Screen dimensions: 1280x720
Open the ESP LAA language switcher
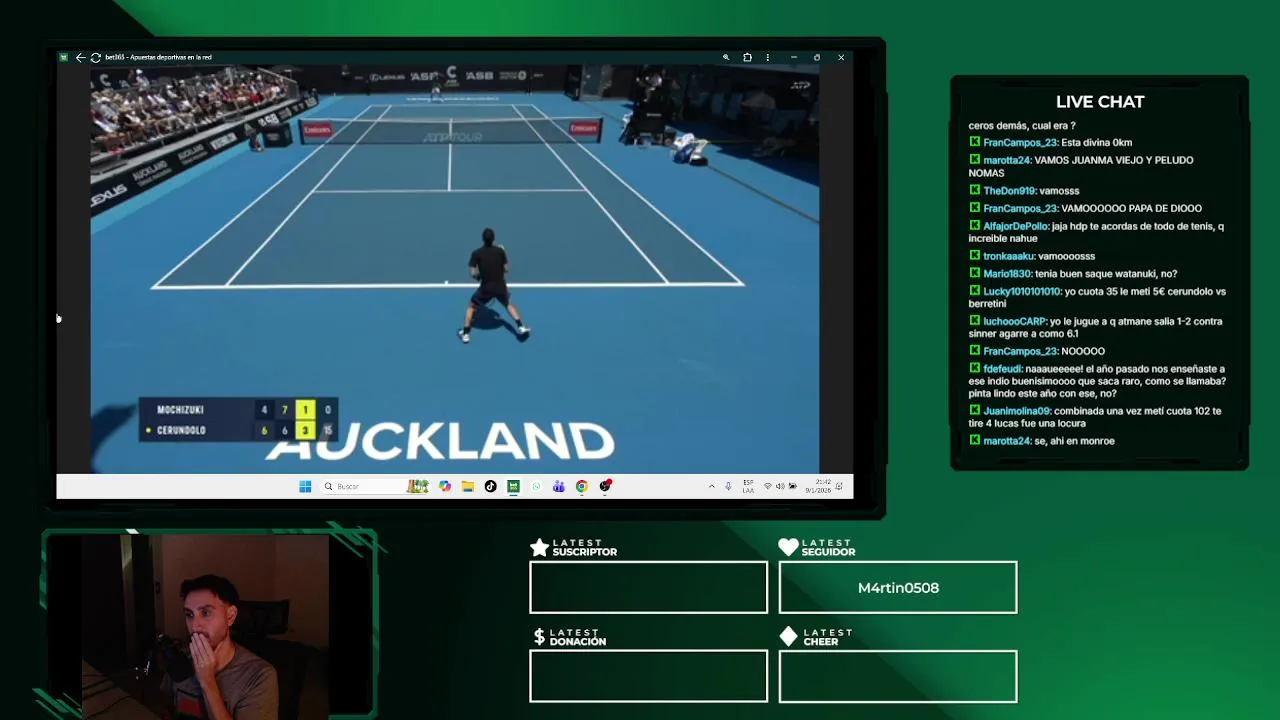tap(748, 486)
